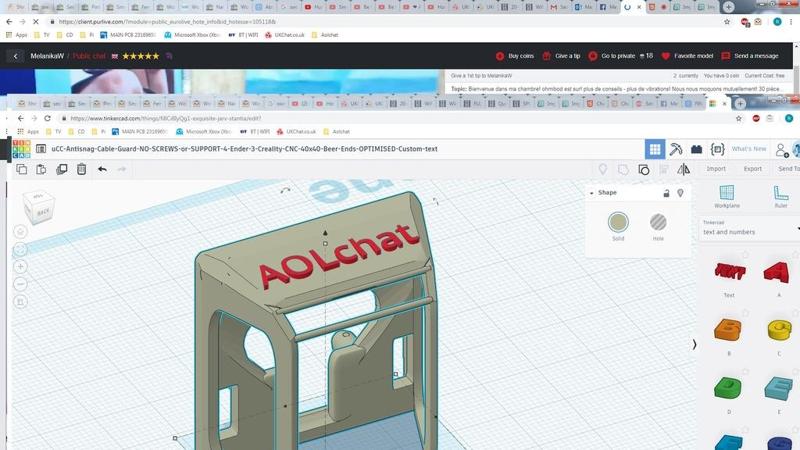Invite people with the add-user icon

(781, 149)
